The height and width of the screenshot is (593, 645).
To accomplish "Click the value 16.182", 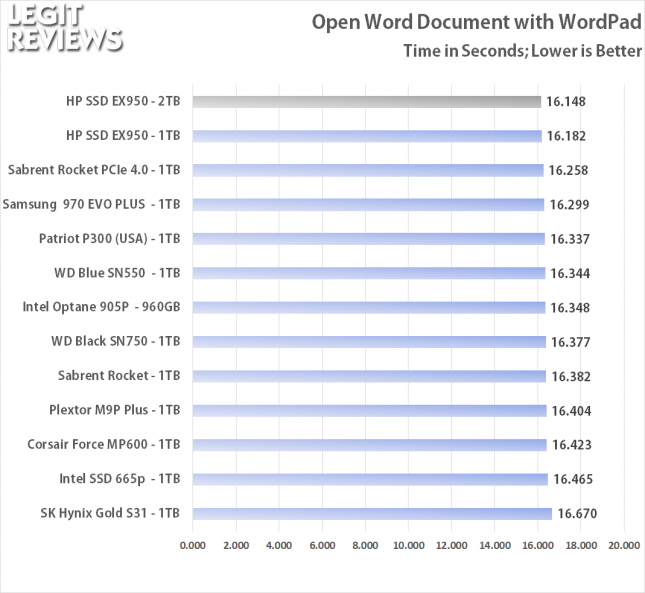I will [566, 136].
